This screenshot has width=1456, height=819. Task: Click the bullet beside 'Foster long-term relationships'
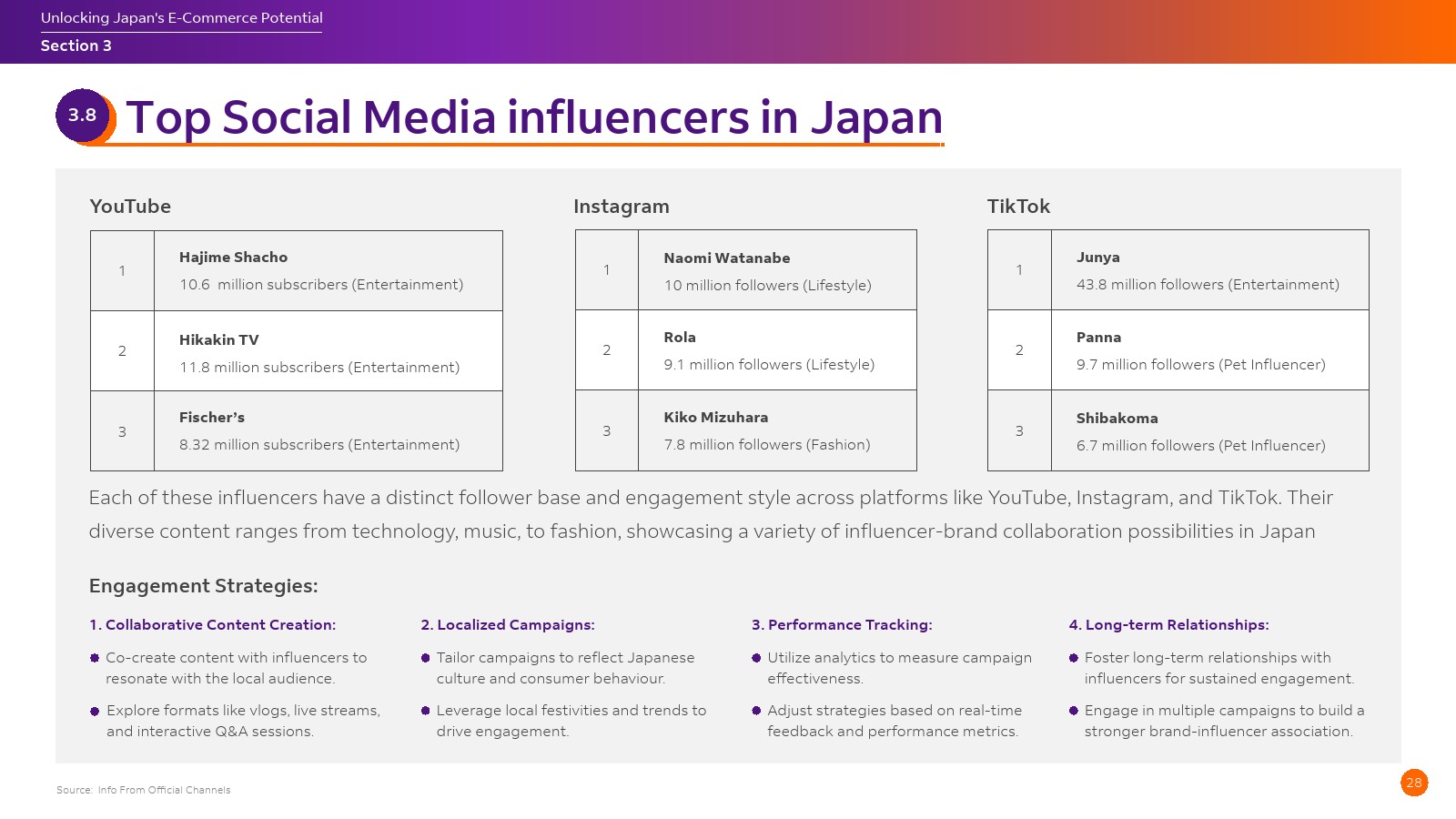(1074, 658)
